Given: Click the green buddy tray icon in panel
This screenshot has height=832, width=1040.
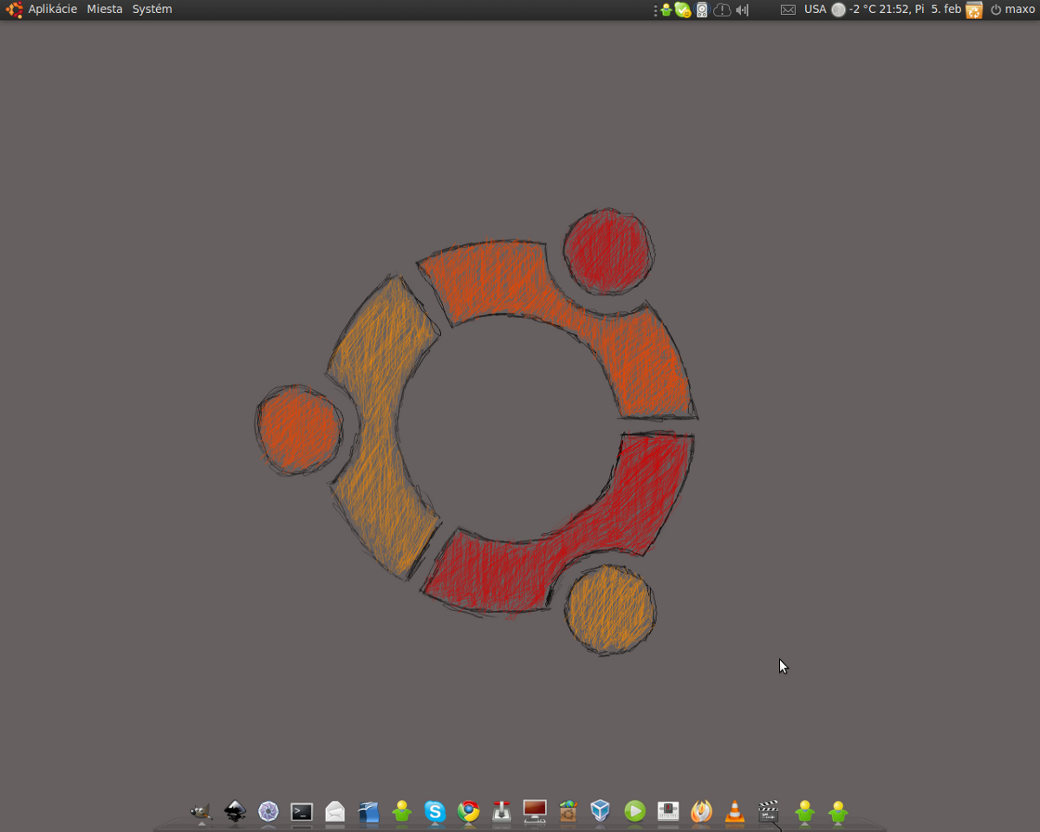Looking at the screenshot, I should tap(666, 10).
